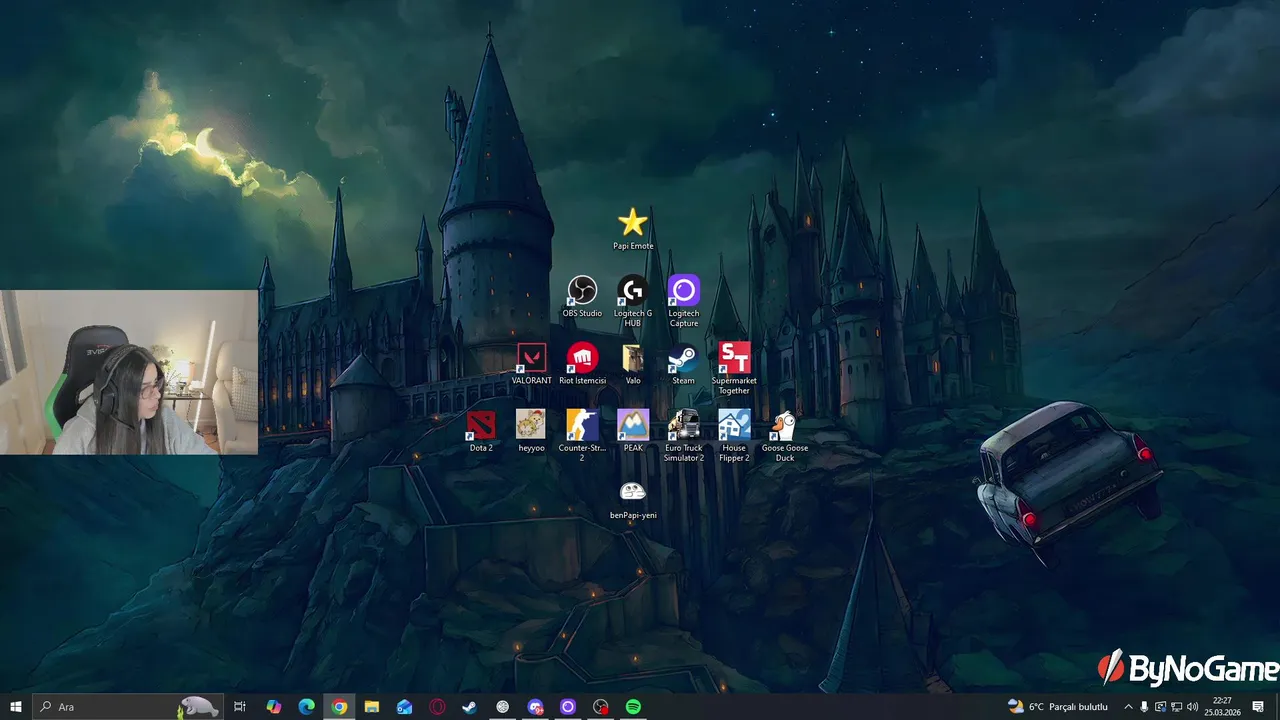The width and height of the screenshot is (1280, 720).
Task: Open the Windows Start menu
Action: (16, 707)
